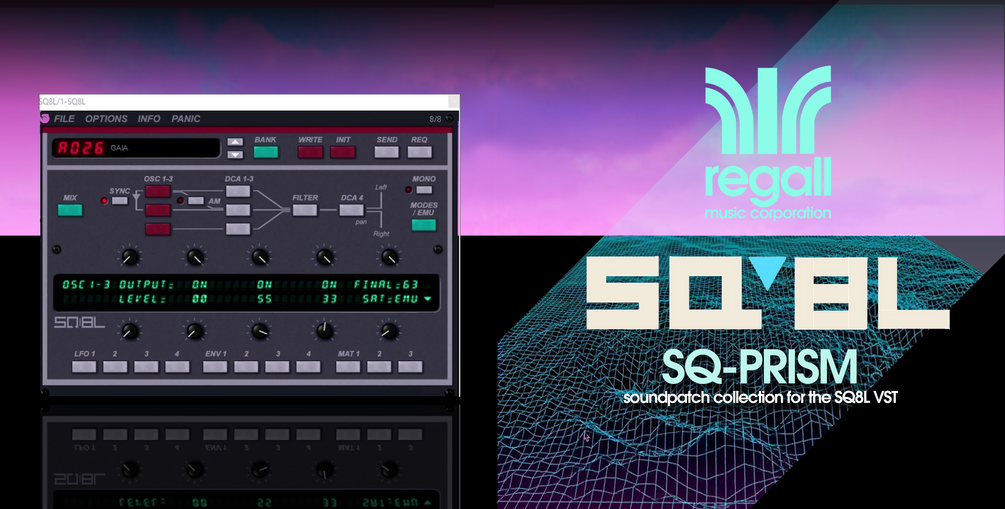Click the LEVEL value 55 in display

pyautogui.click(x=265, y=299)
